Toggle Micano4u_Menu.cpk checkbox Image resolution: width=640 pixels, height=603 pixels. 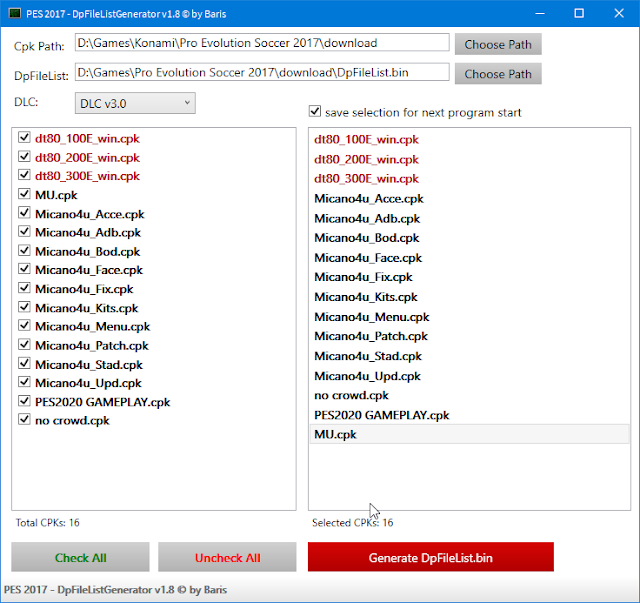click(24, 325)
